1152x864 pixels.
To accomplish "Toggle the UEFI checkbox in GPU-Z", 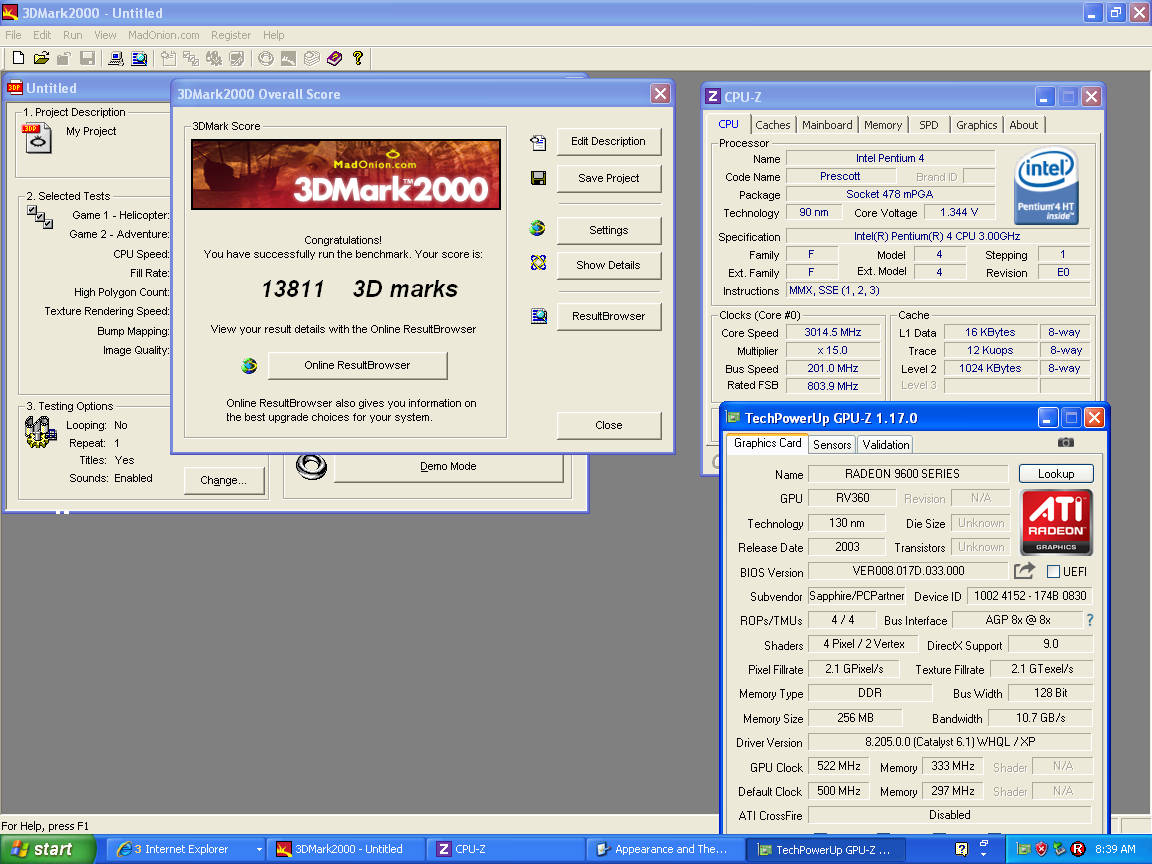I will (1054, 572).
